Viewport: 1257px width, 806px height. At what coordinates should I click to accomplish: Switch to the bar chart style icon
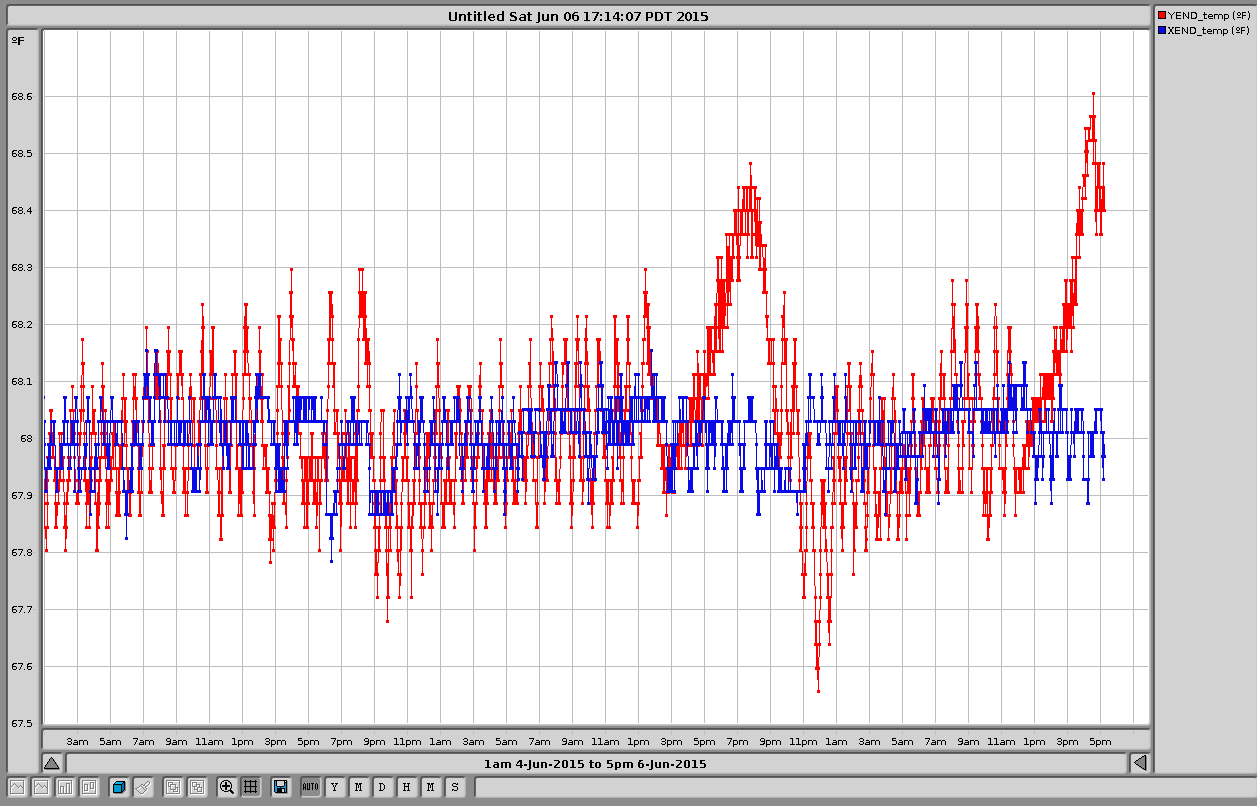click(65, 787)
